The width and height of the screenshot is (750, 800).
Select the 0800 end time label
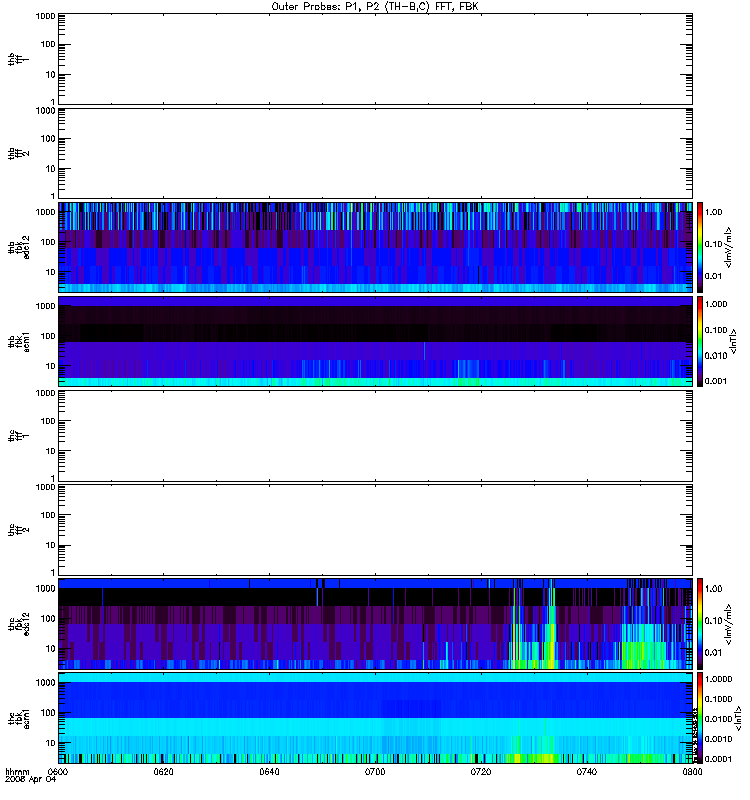[x=692, y=772]
